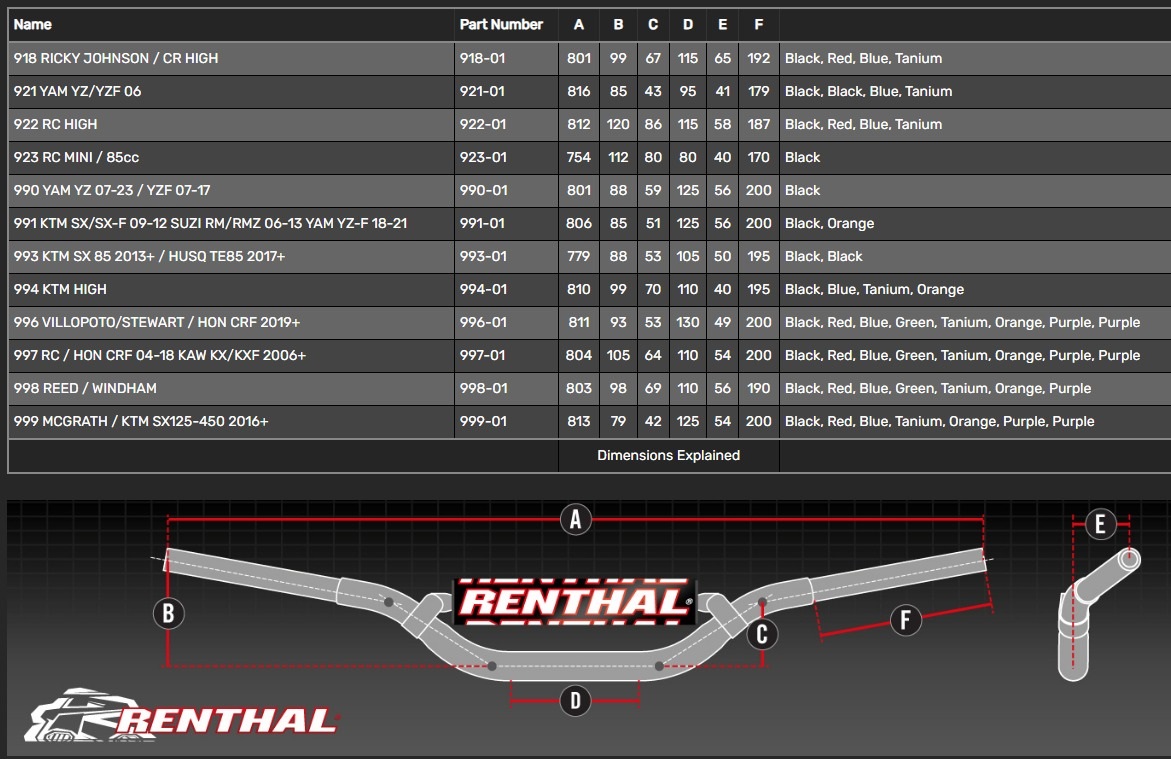Click part number 918-01
Image resolution: width=1171 pixels, height=759 pixels.
click(482, 58)
